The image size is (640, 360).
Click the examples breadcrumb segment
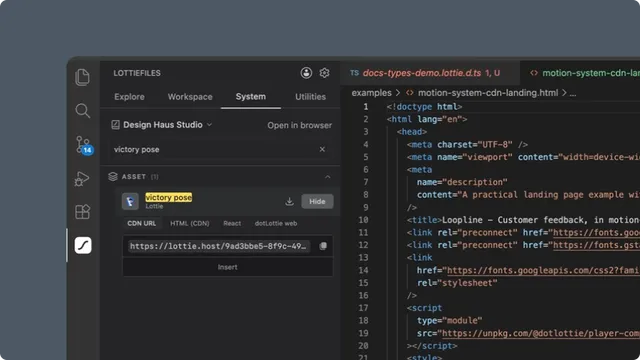(x=371, y=93)
